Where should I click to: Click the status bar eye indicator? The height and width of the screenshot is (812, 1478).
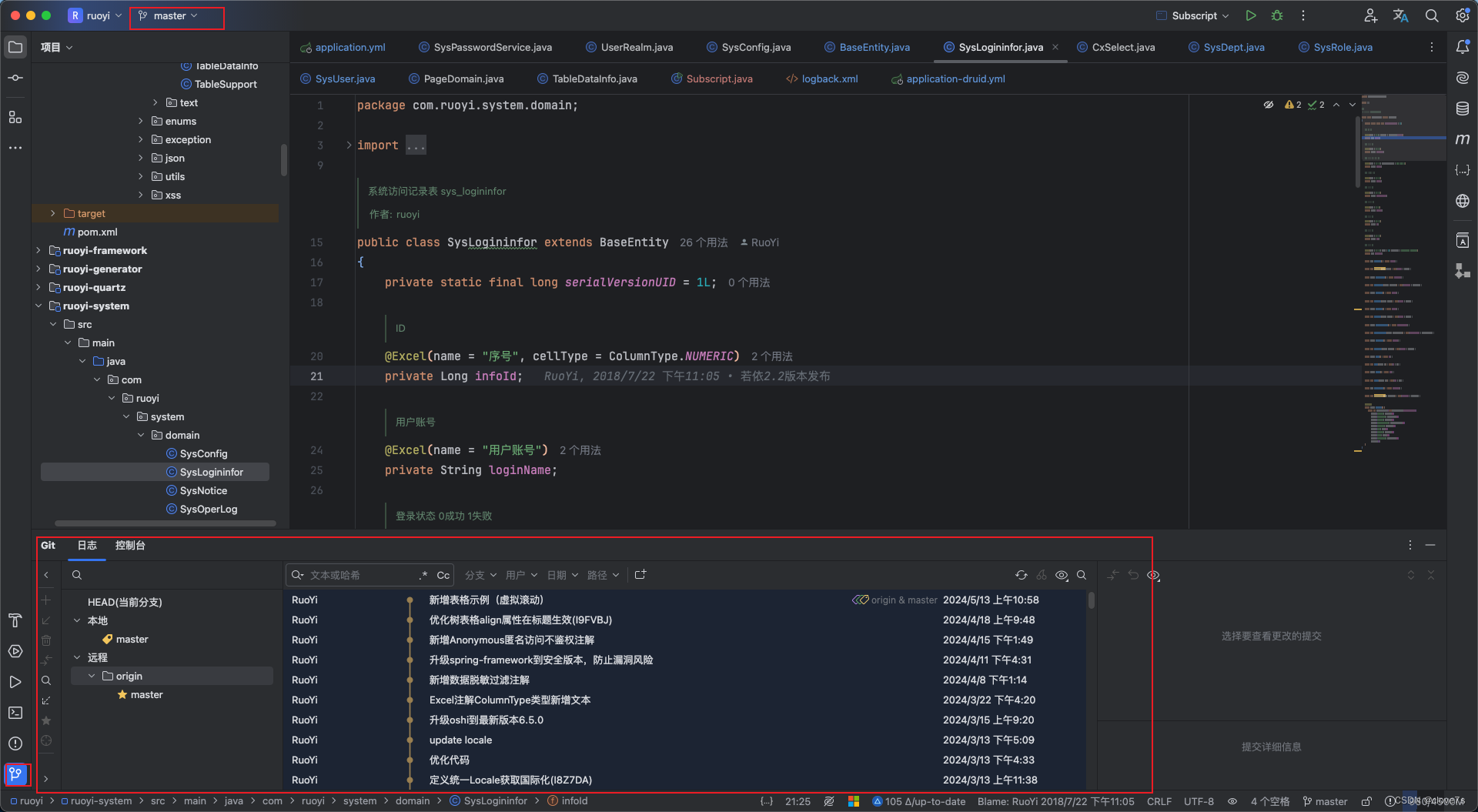1232,801
